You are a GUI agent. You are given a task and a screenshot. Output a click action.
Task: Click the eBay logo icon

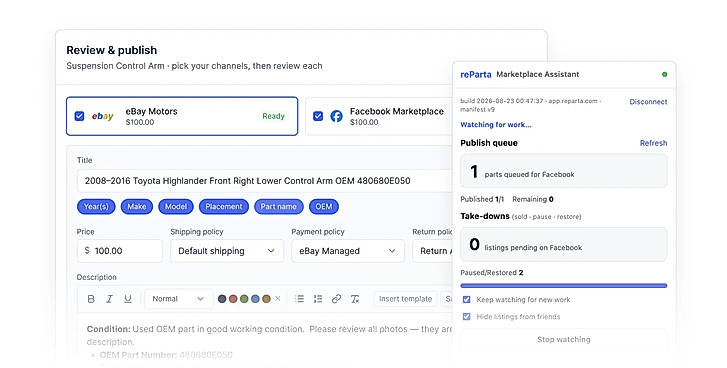[102, 116]
